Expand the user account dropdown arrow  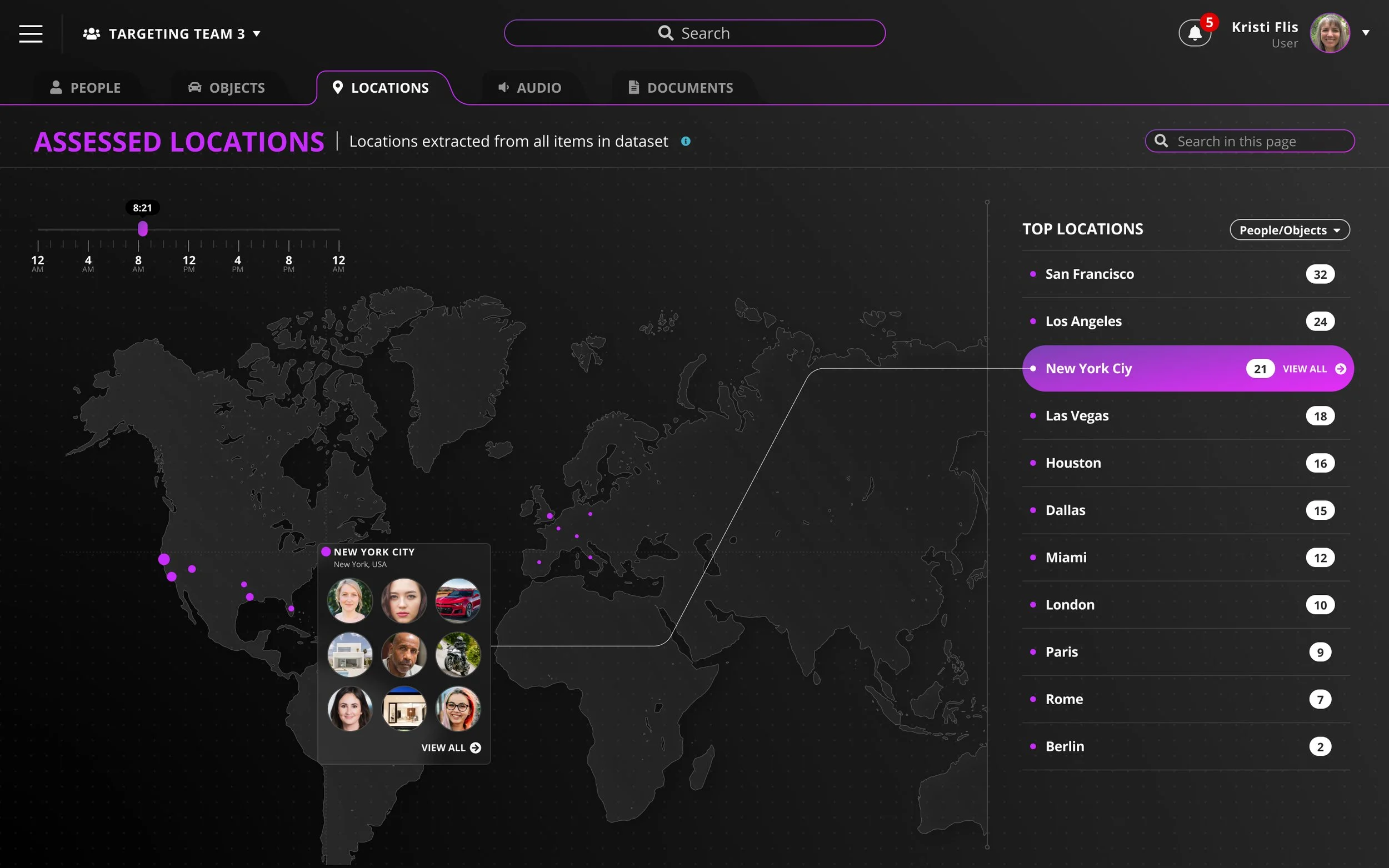(1366, 33)
